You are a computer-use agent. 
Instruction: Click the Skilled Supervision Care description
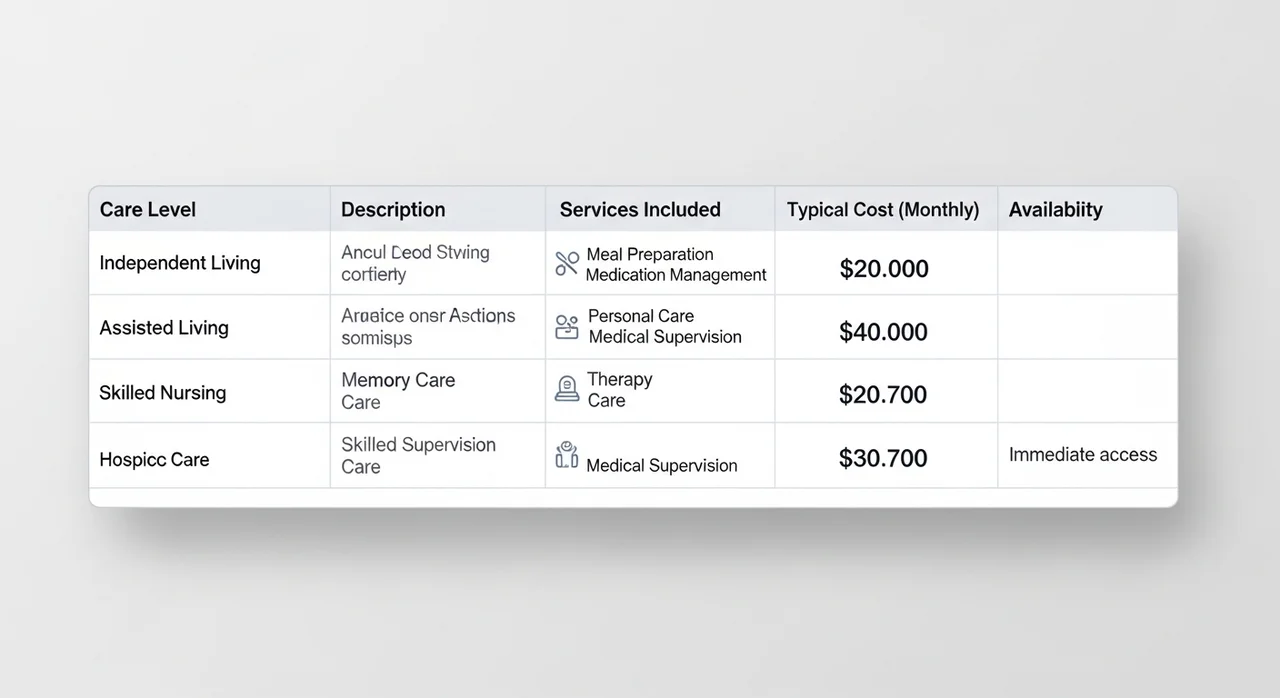point(418,455)
